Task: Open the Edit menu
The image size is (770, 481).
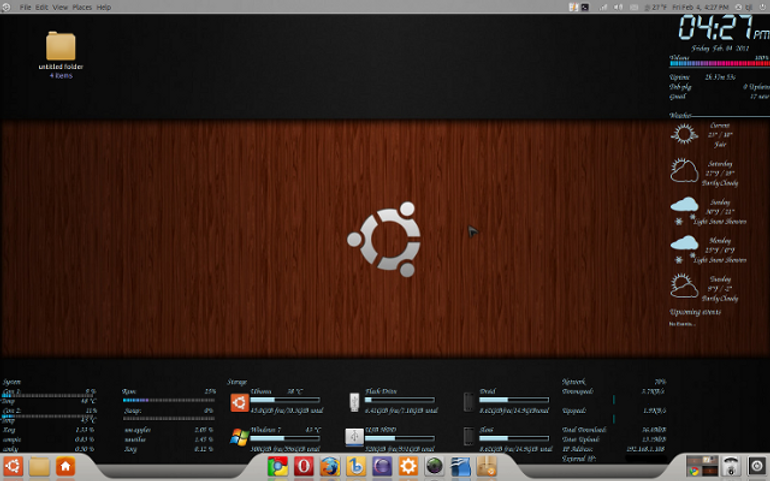Action: (x=42, y=7)
